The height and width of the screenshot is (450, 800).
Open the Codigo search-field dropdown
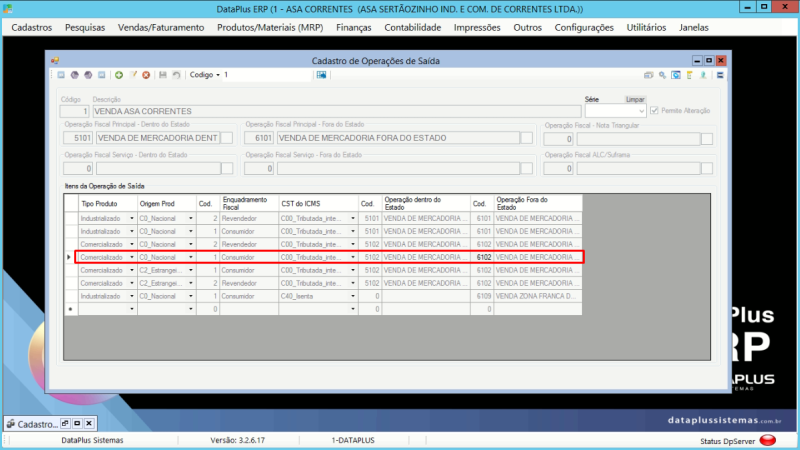218,75
